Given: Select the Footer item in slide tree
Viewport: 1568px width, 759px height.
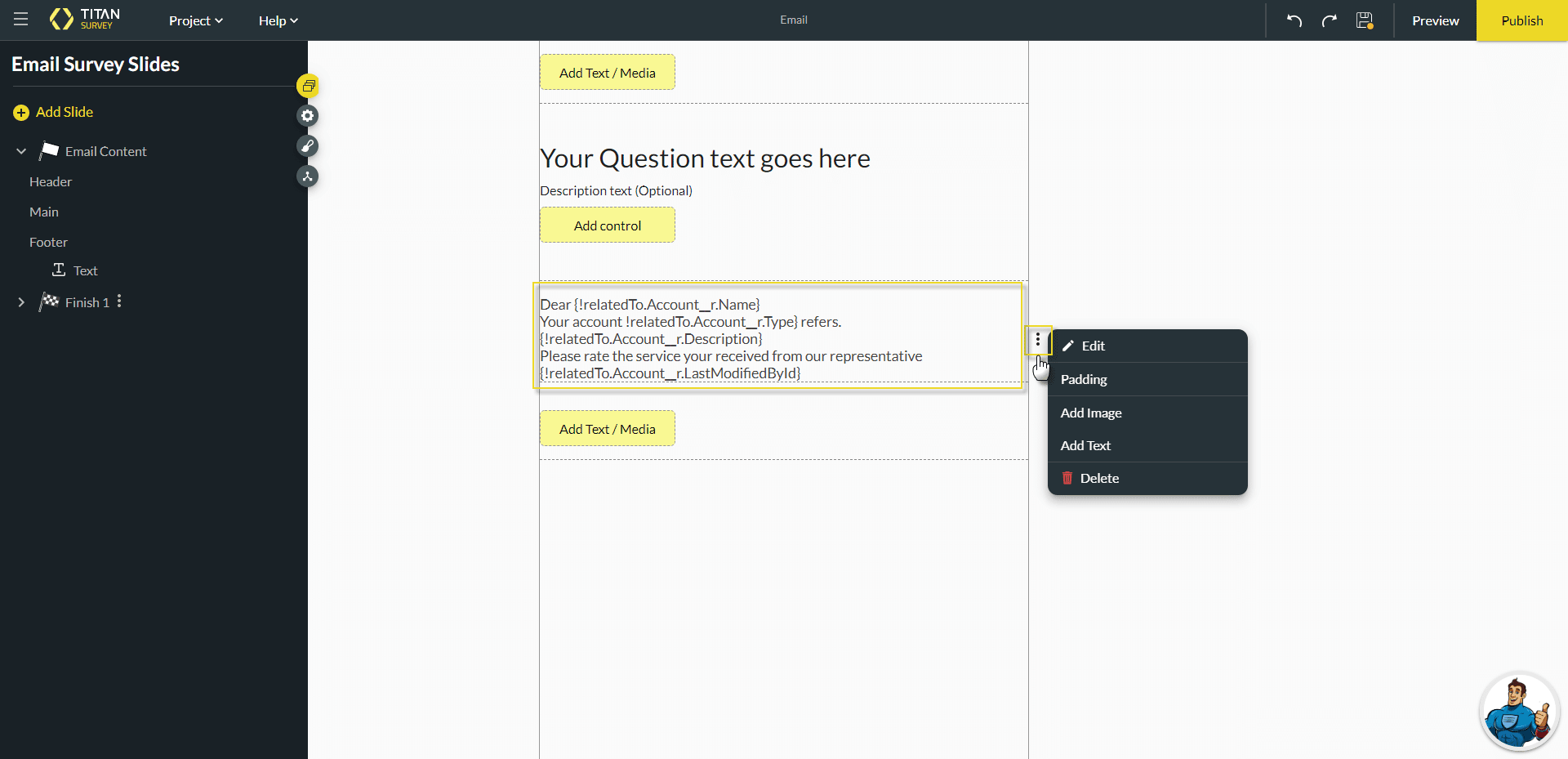Looking at the screenshot, I should point(49,242).
